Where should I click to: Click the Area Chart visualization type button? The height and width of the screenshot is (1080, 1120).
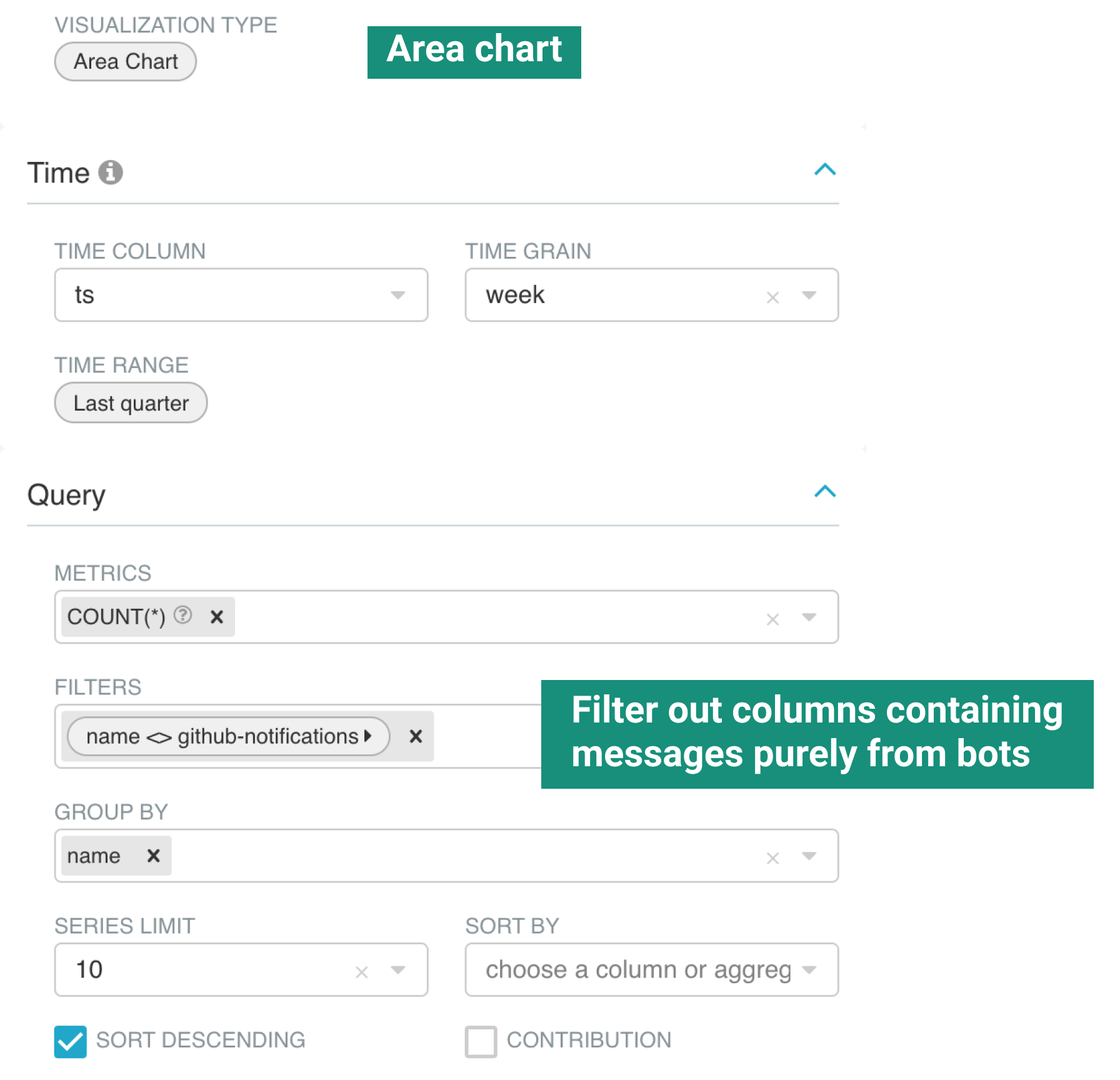point(126,61)
